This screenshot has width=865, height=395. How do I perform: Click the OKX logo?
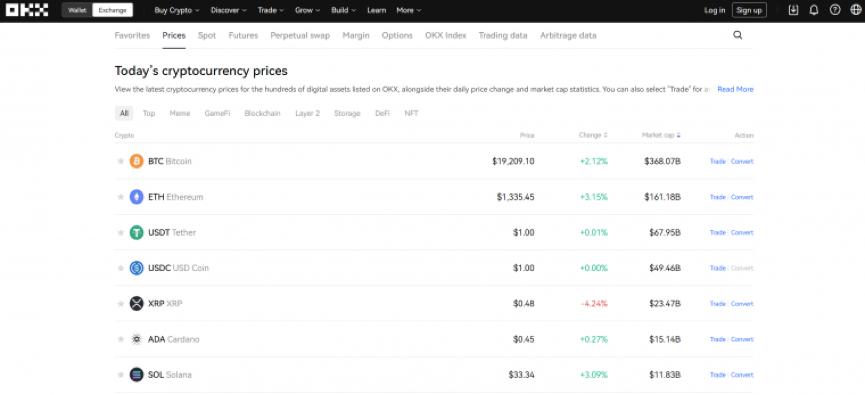pyautogui.click(x=27, y=10)
